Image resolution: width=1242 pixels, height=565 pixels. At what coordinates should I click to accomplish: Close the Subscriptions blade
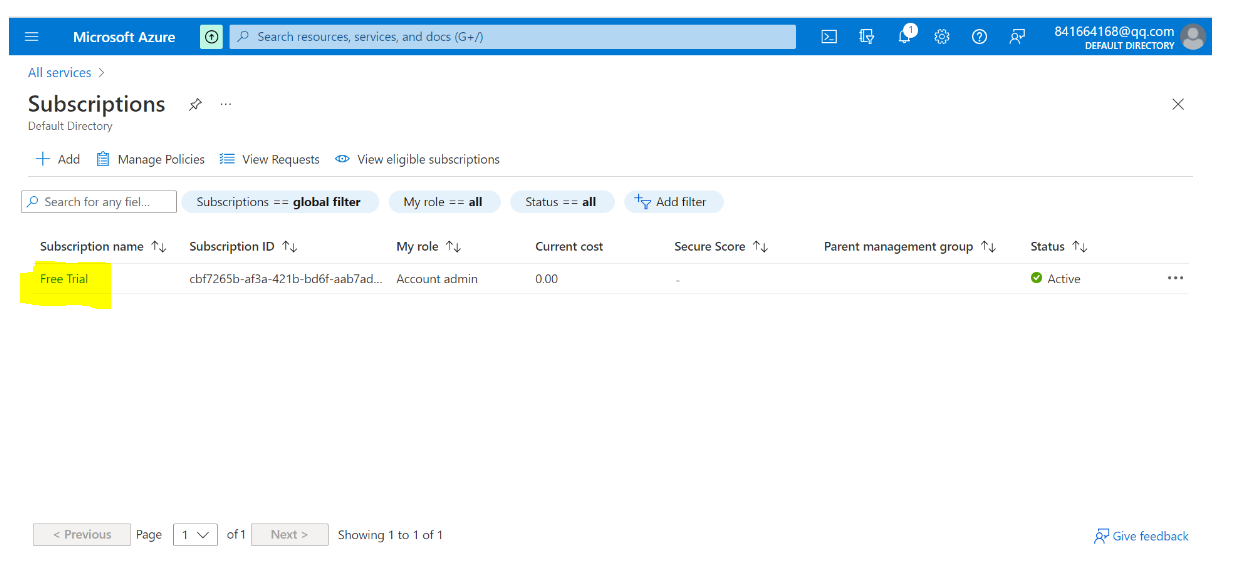[x=1178, y=104]
